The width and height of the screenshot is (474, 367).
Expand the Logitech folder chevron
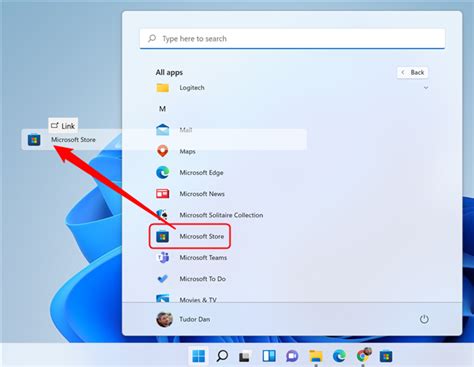click(x=426, y=88)
